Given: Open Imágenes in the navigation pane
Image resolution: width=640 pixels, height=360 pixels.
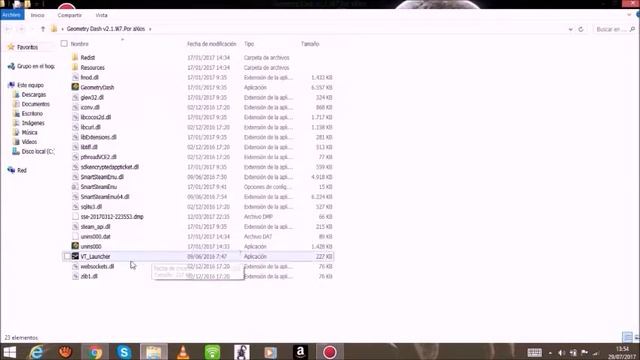Looking at the screenshot, I should point(33,123).
